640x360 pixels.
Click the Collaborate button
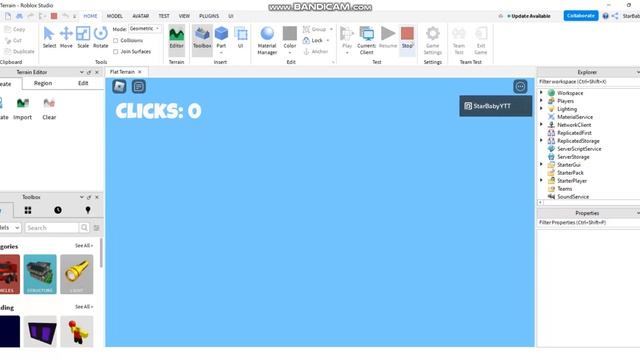pos(581,16)
